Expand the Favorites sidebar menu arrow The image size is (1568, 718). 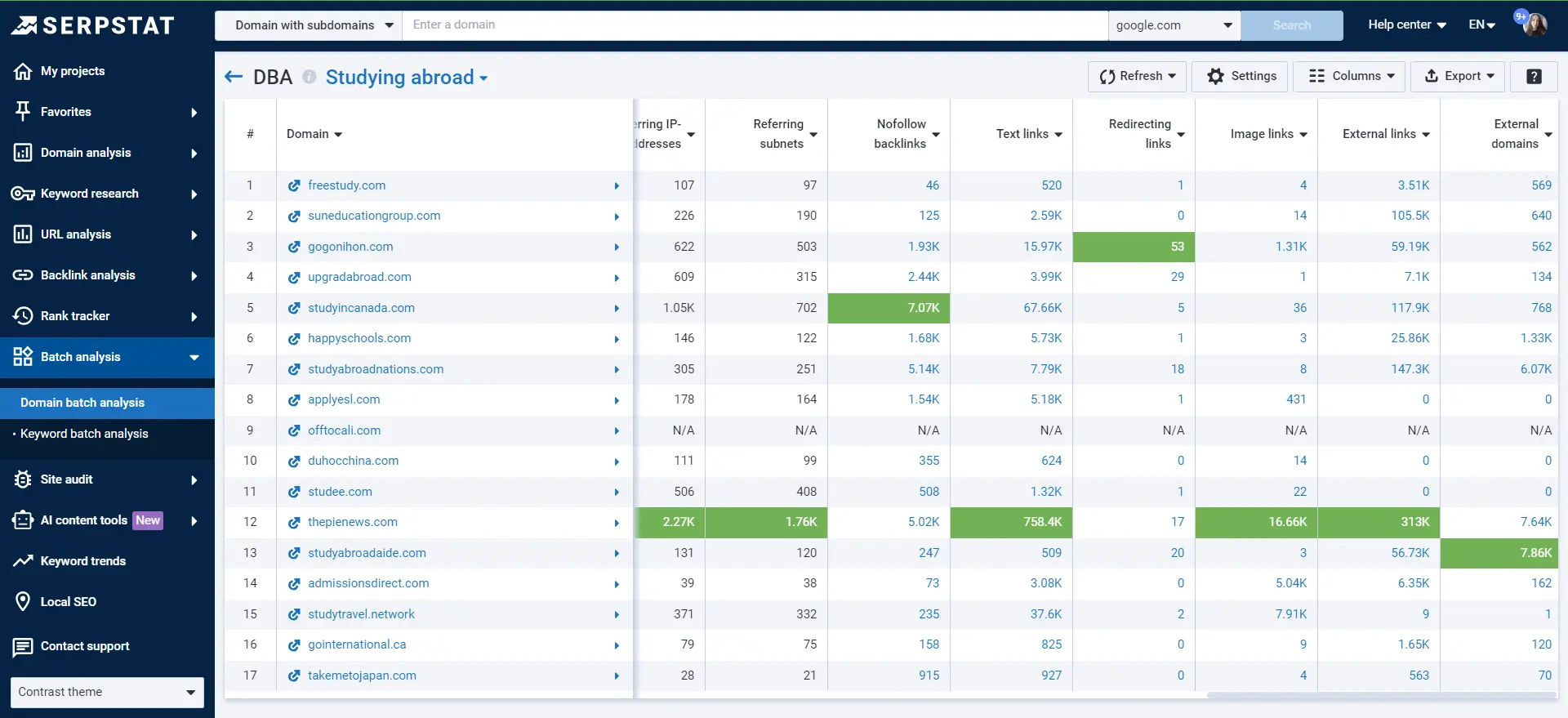pyautogui.click(x=194, y=113)
